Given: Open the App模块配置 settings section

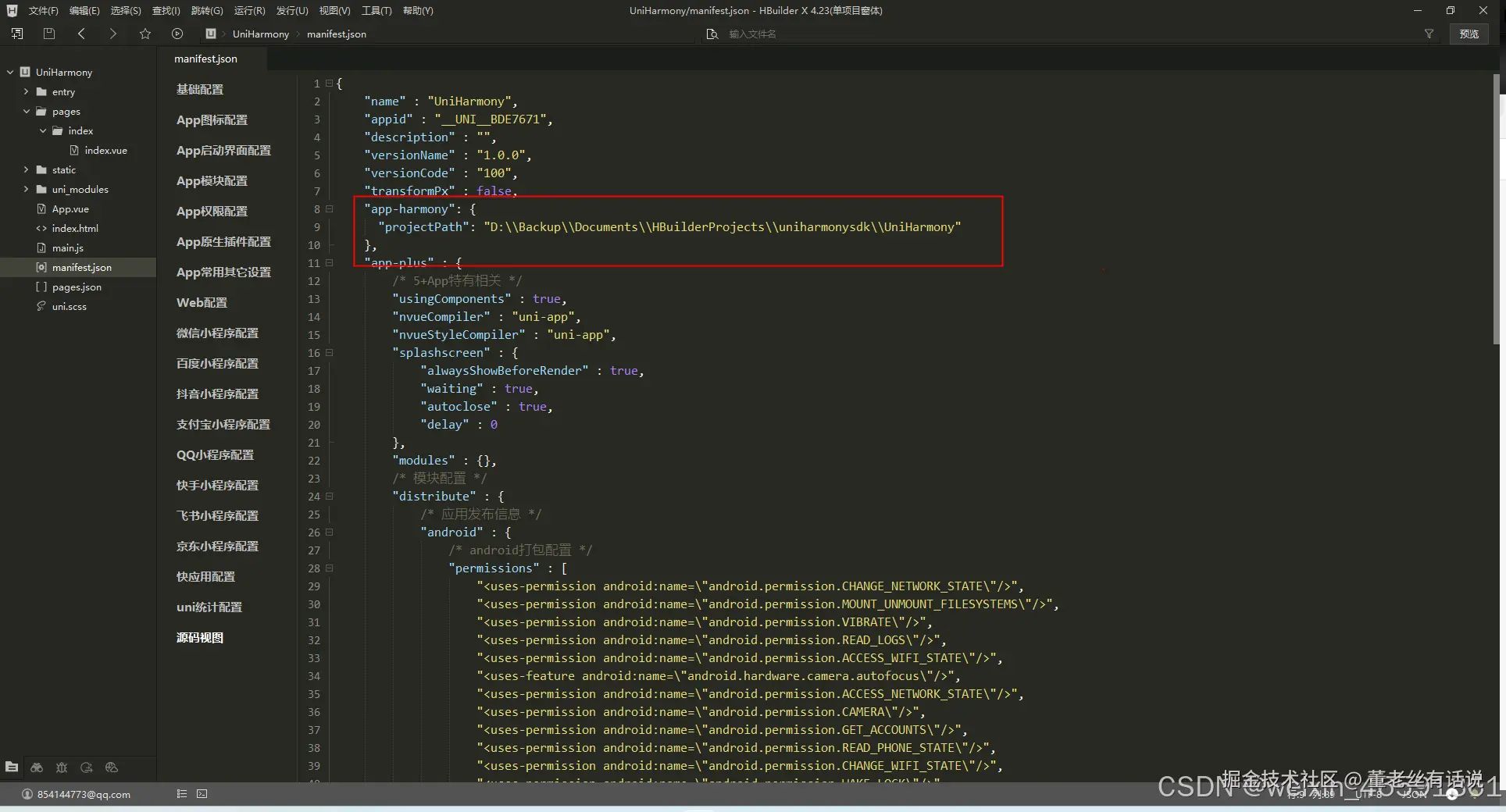Looking at the screenshot, I should tap(212, 180).
